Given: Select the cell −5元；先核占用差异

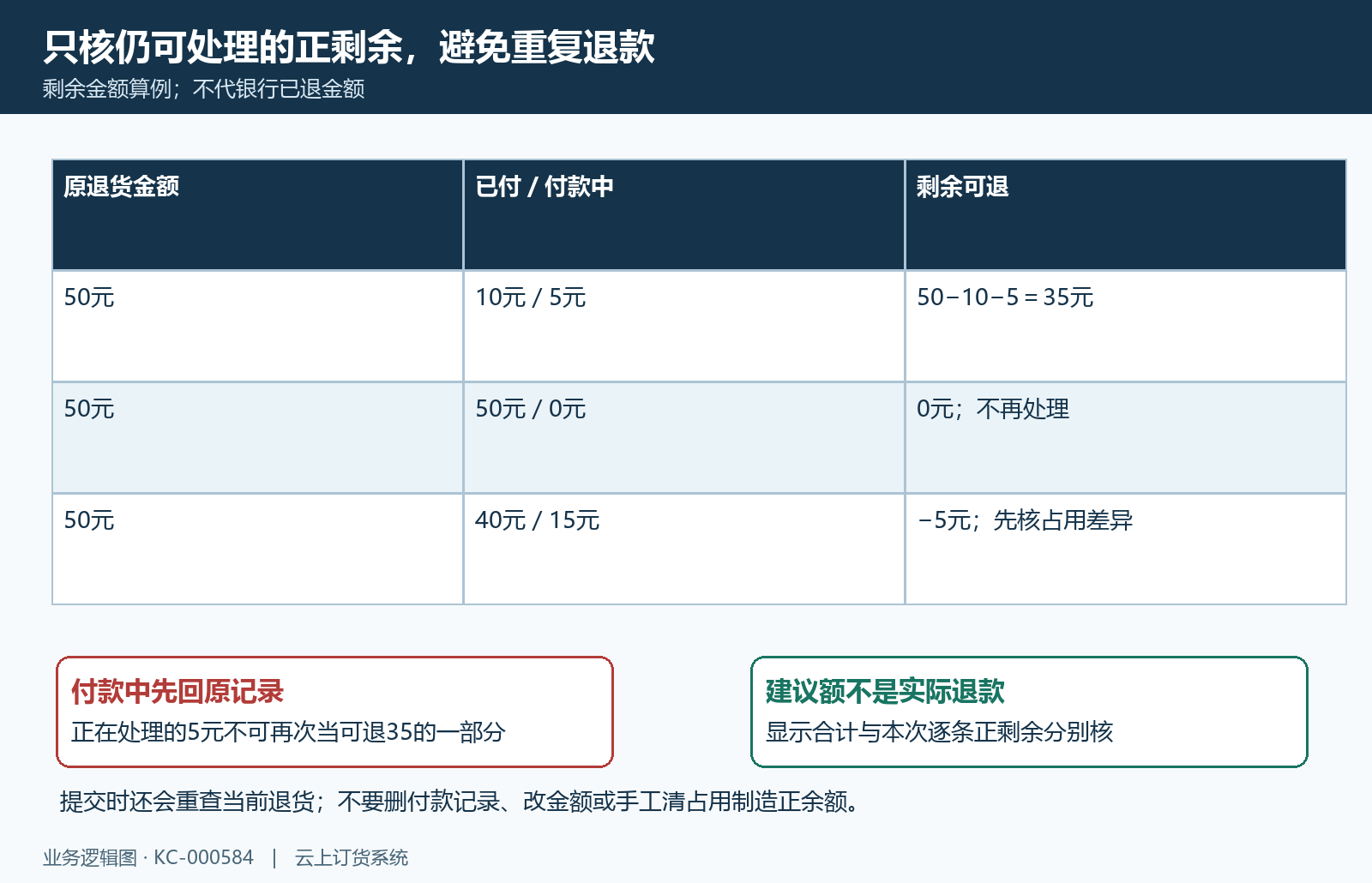Looking at the screenshot, I should (x=1125, y=549).
